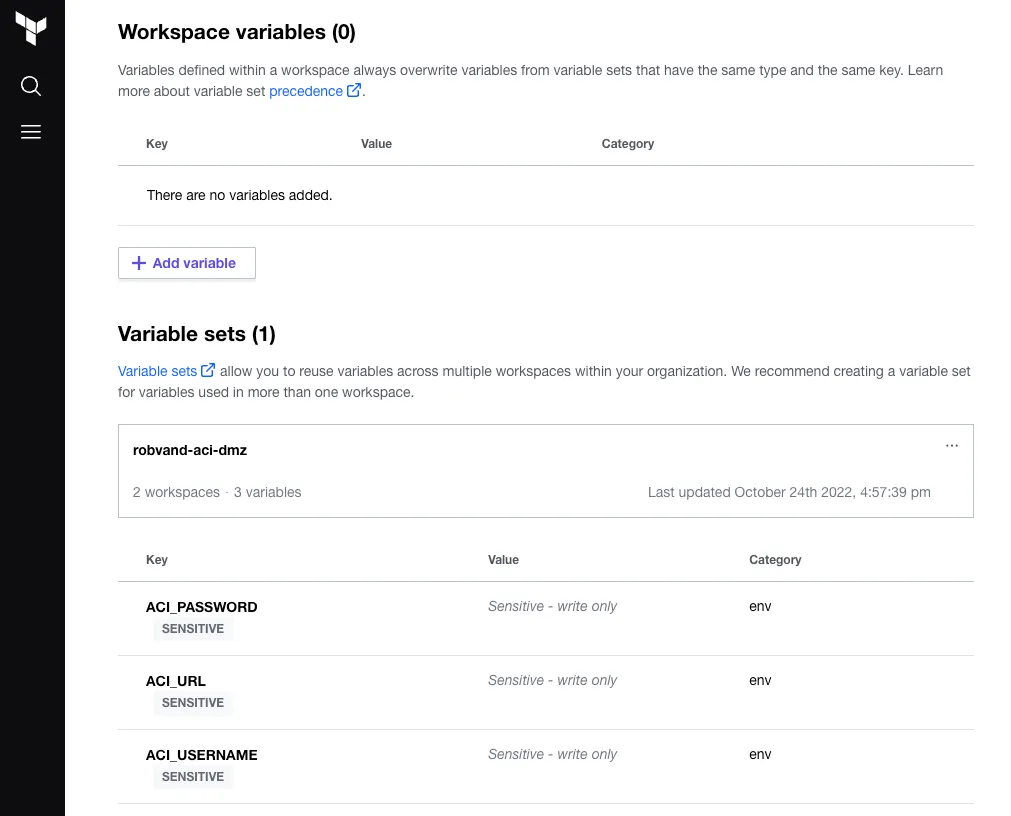Click the Terraform logo in the sidebar

point(31,29)
